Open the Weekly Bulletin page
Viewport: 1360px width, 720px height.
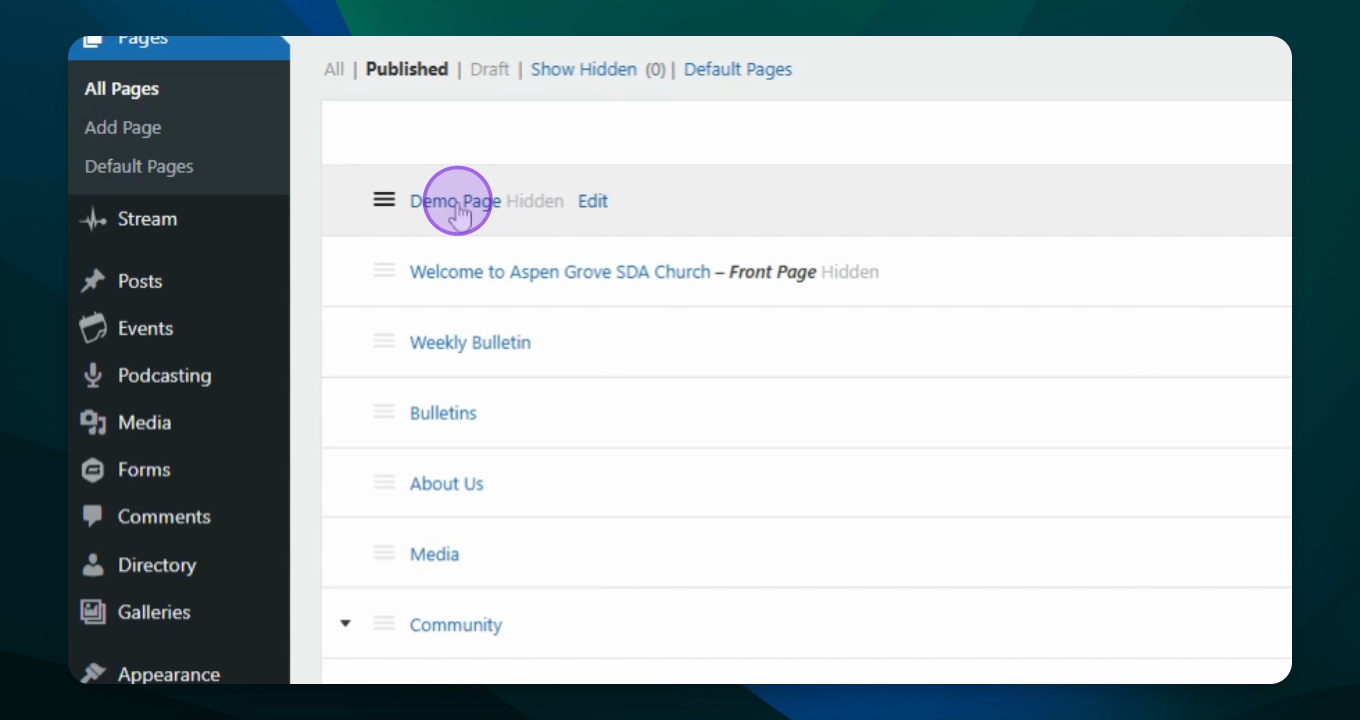click(470, 342)
